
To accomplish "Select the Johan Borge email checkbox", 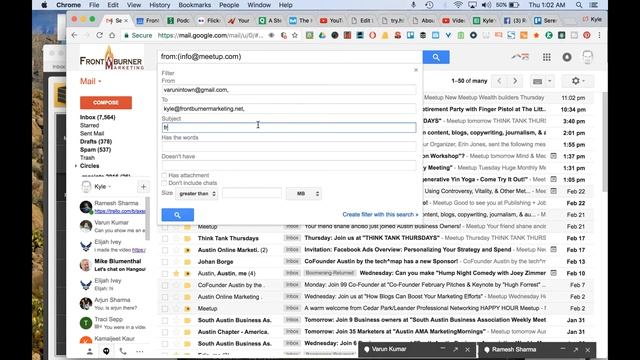I will [165, 262].
